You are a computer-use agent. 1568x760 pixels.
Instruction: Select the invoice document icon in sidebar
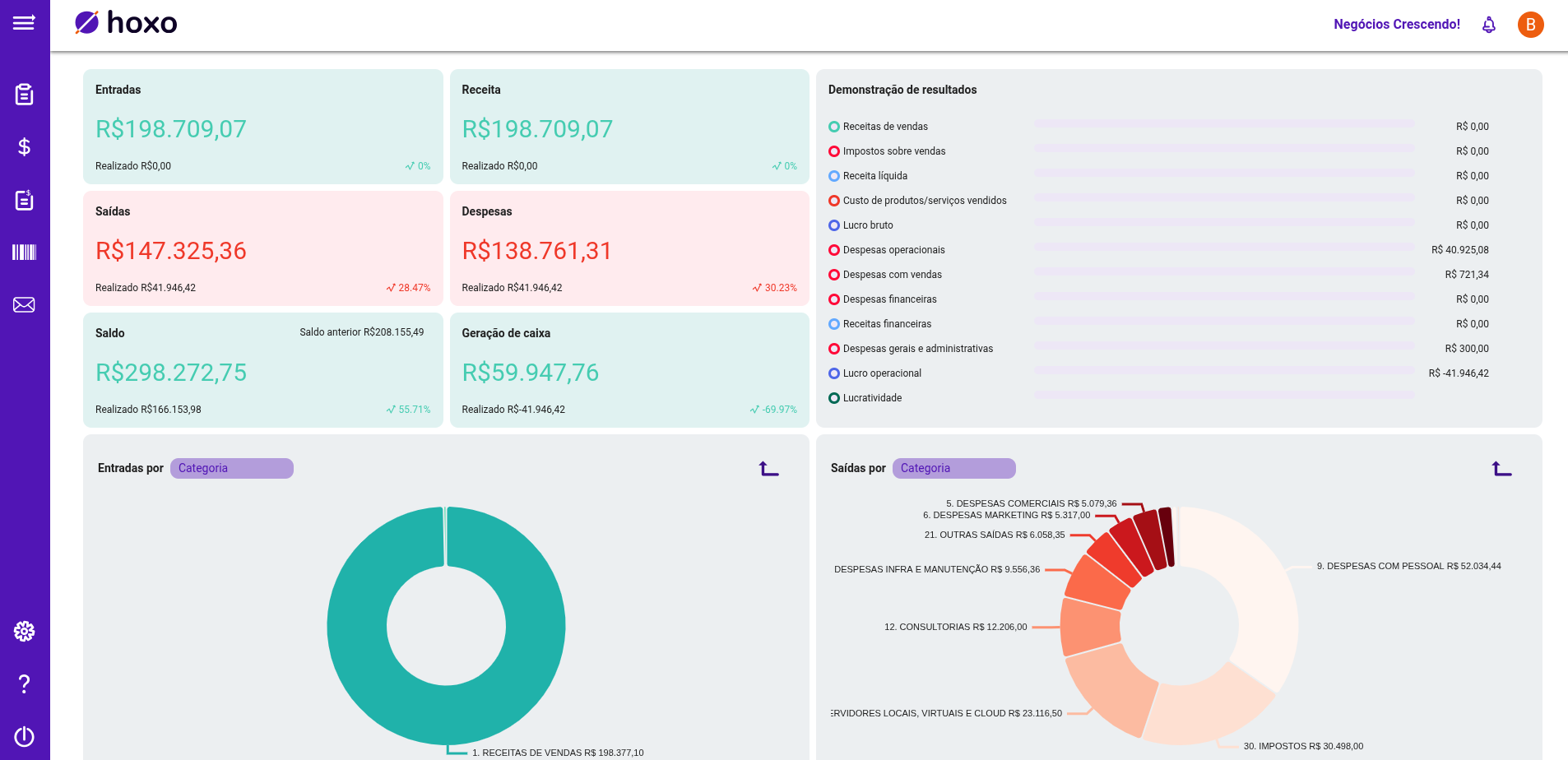(24, 200)
